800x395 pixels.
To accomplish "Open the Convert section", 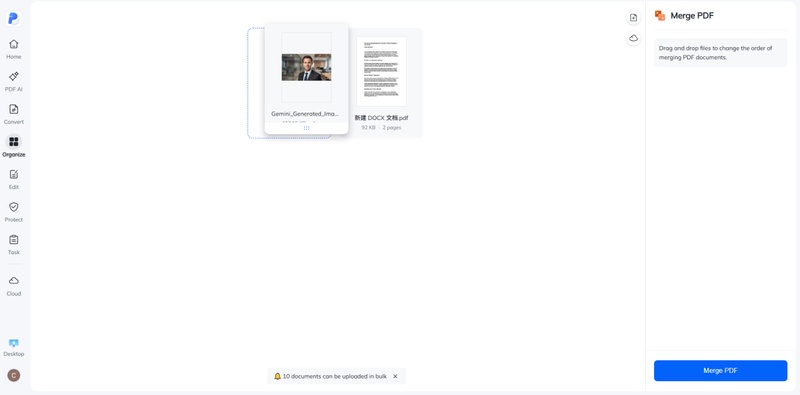I will point(14,114).
